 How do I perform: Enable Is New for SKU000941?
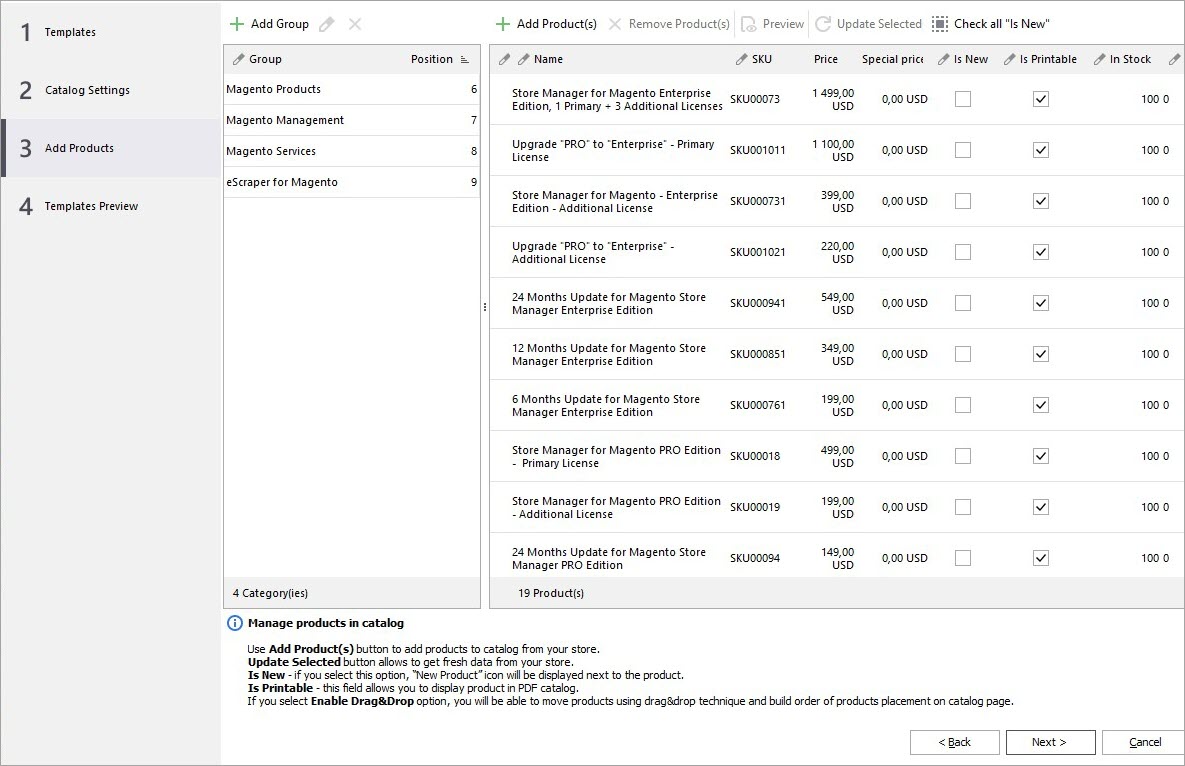click(x=963, y=303)
